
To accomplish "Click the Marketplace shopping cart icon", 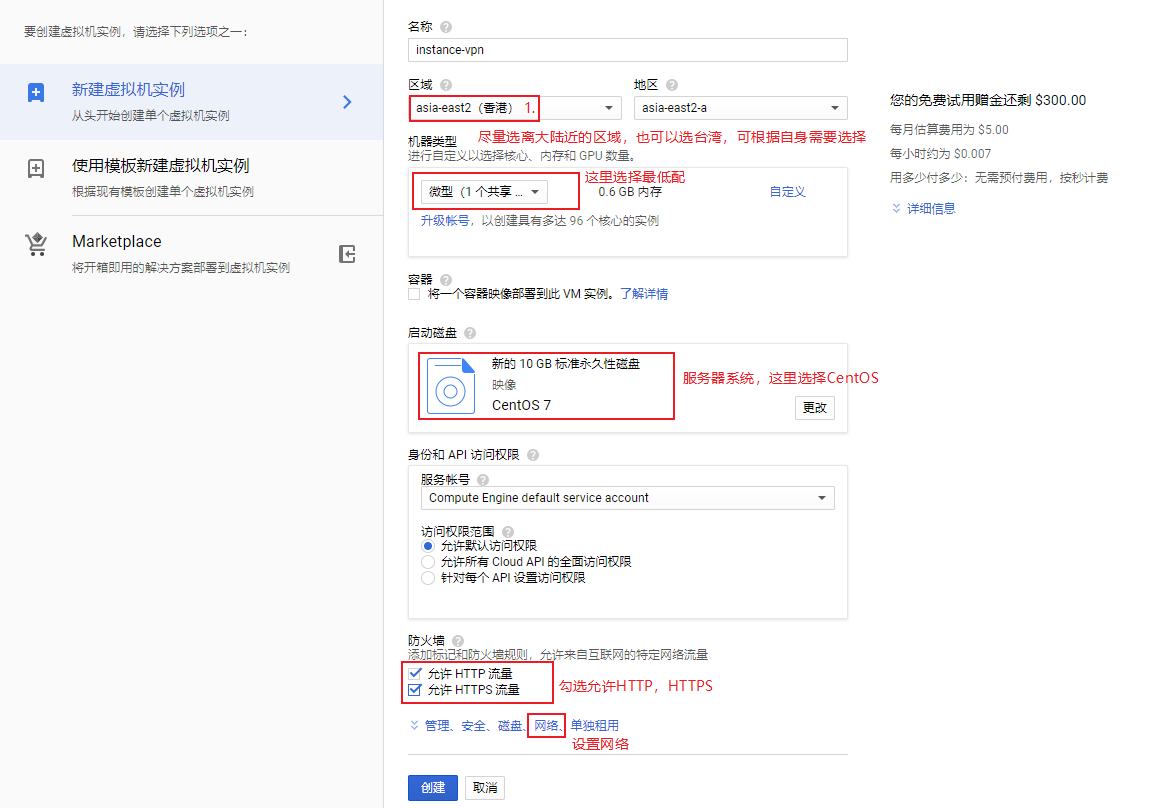I will [36, 244].
